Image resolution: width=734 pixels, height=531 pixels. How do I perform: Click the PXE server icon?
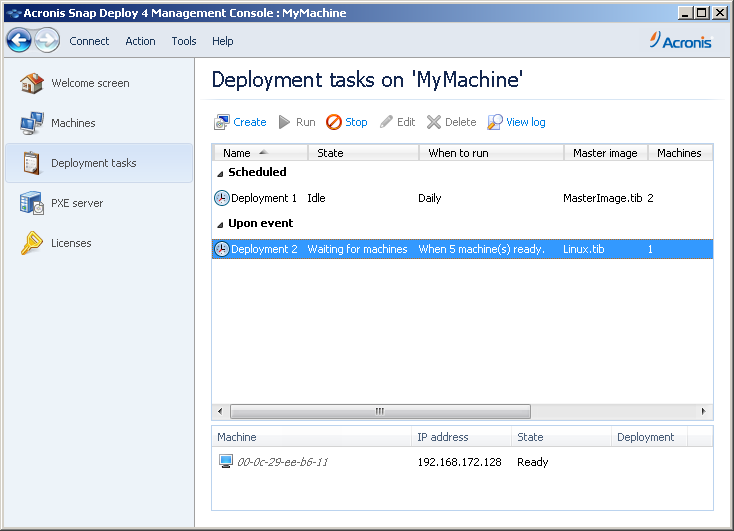32,203
